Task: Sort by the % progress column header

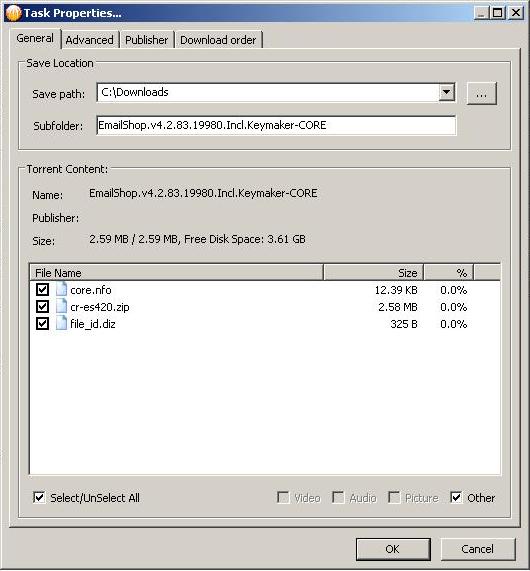Action: click(448, 273)
